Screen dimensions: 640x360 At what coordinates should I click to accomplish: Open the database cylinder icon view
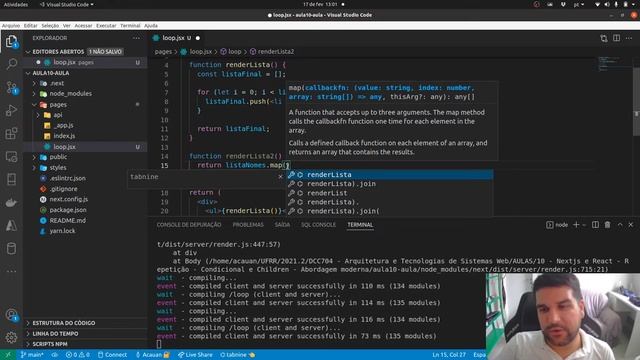click(11, 248)
